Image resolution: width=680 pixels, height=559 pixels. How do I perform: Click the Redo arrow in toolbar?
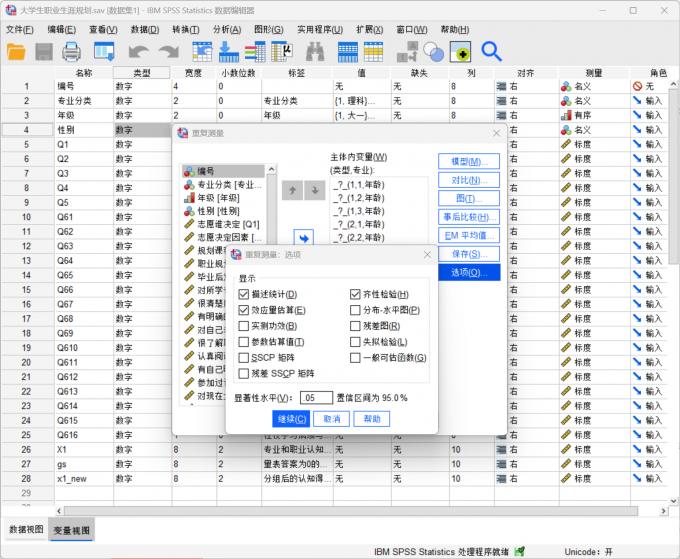[167, 51]
